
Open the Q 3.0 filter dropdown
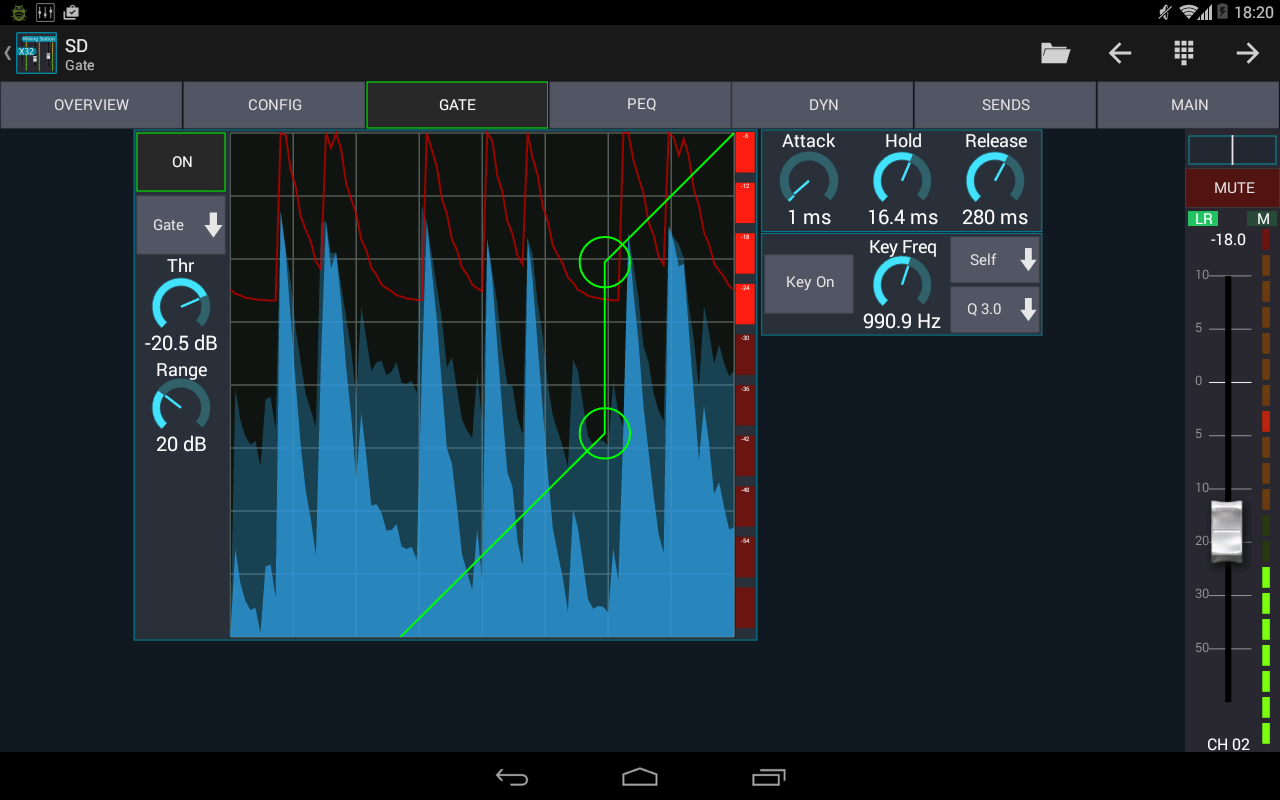click(x=994, y=309)
